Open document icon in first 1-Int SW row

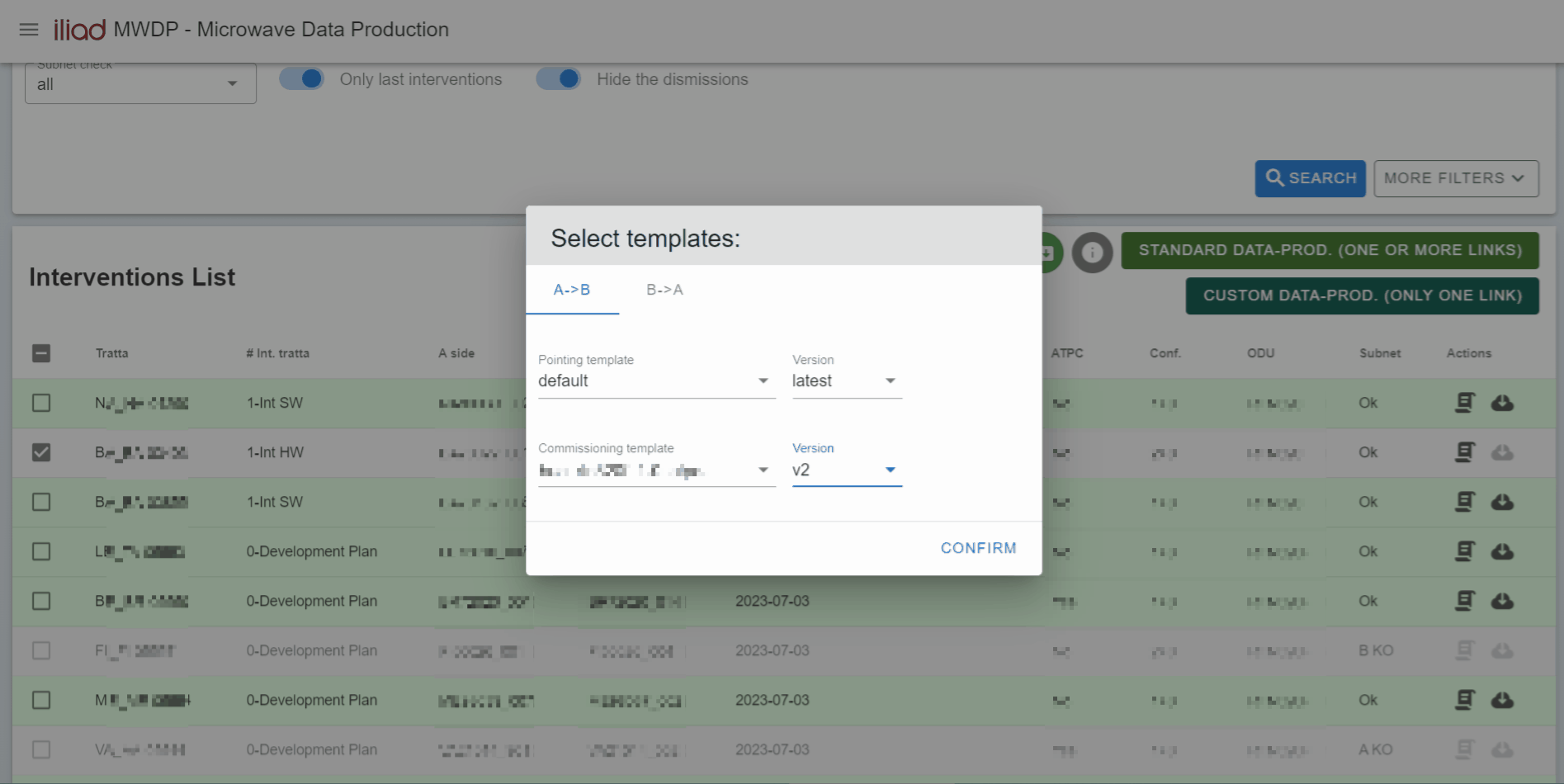(x=1465, y=403)
